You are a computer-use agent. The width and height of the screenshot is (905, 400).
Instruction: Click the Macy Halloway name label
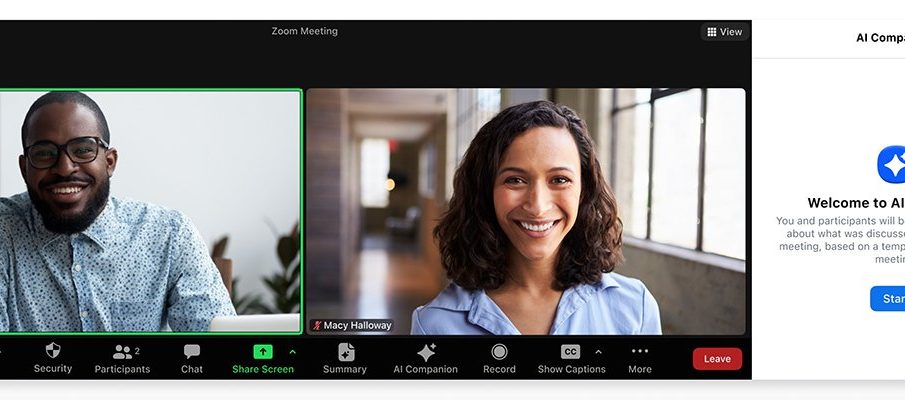[x=357, y=326]
